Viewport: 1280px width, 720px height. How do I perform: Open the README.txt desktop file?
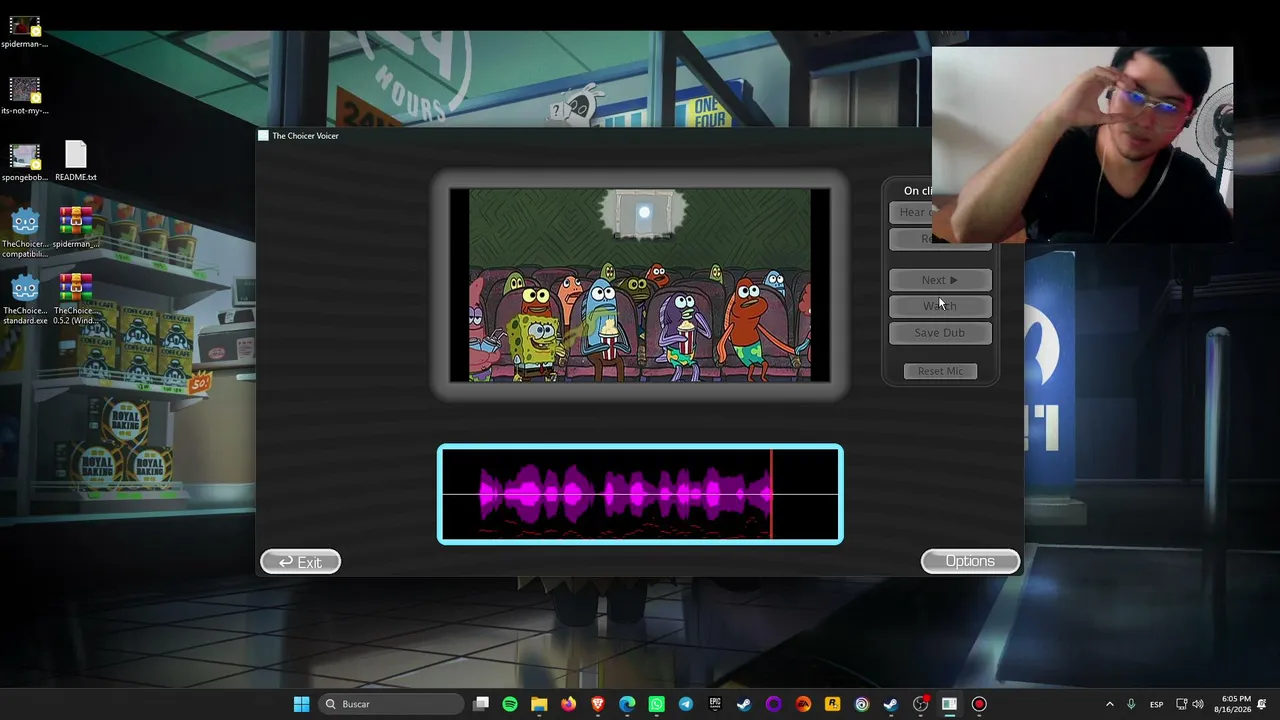tap(76, 162)
